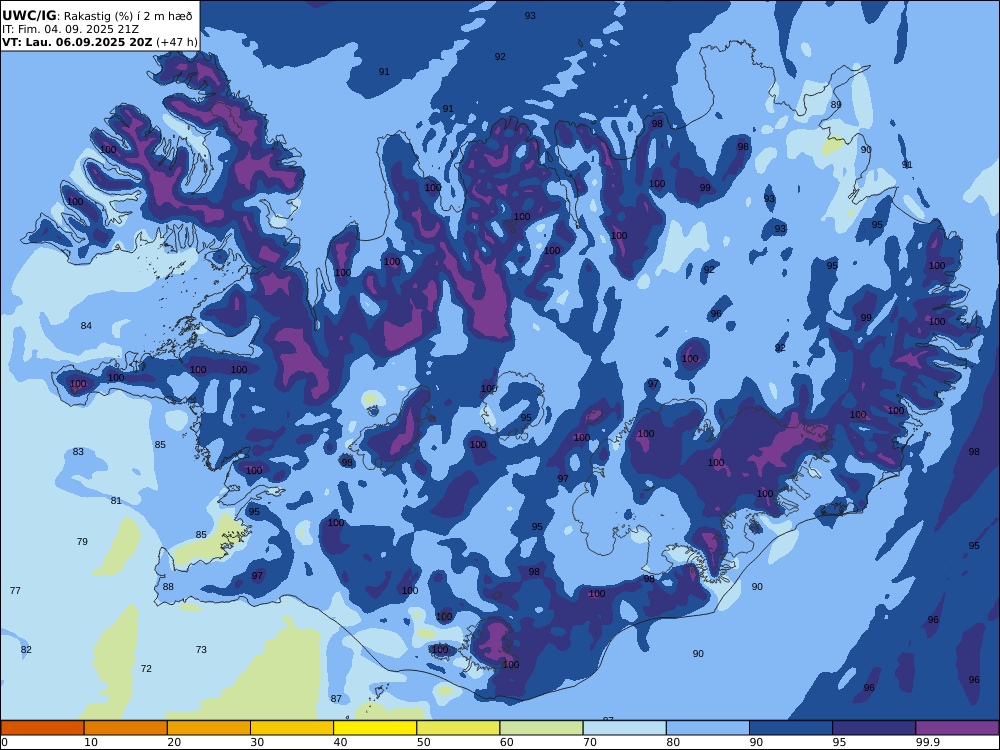Click the bright yellow 40–50 legend swatch

tap(375, 728)
